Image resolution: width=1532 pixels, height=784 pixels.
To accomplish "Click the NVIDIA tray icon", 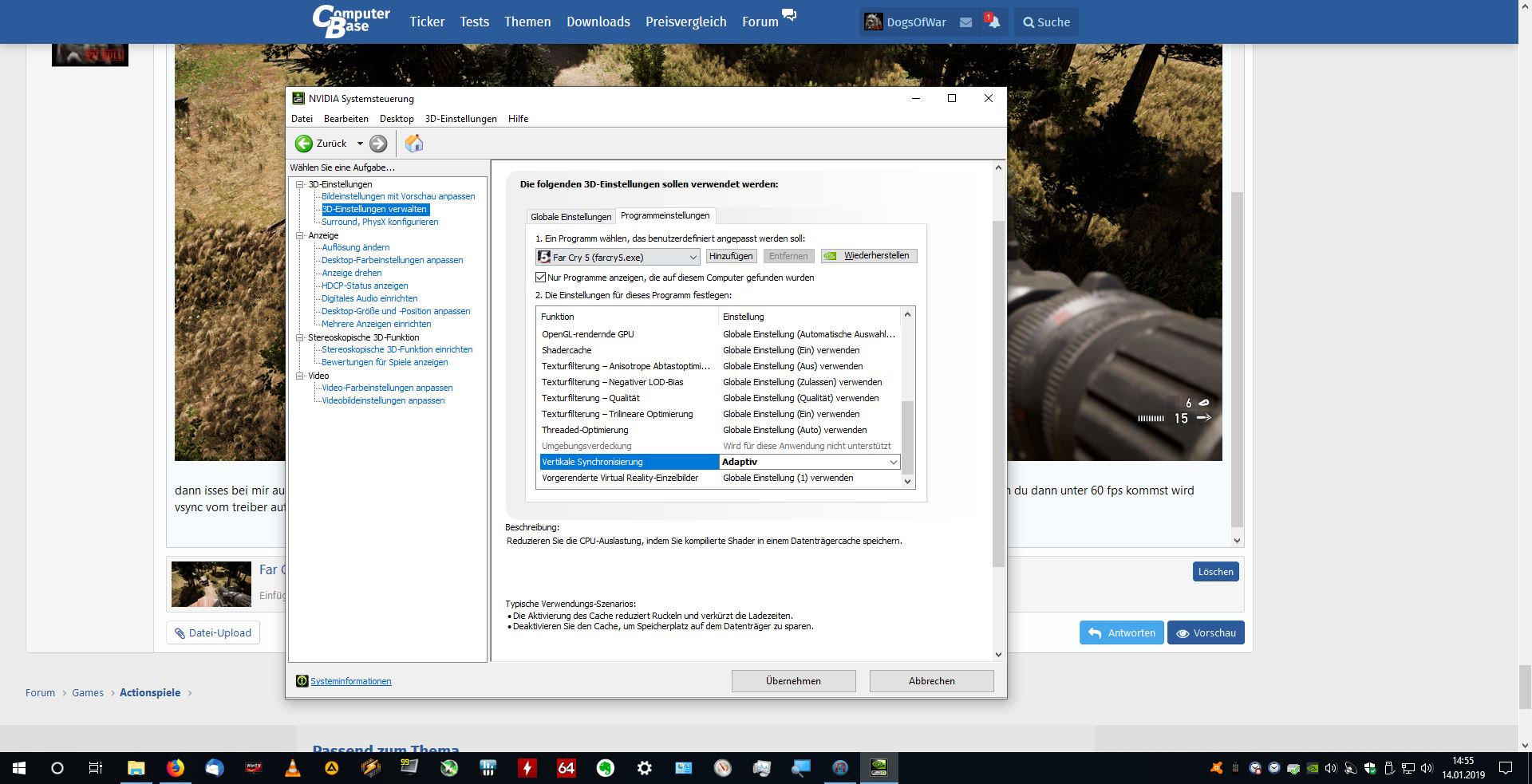I will coord(1312,769).
